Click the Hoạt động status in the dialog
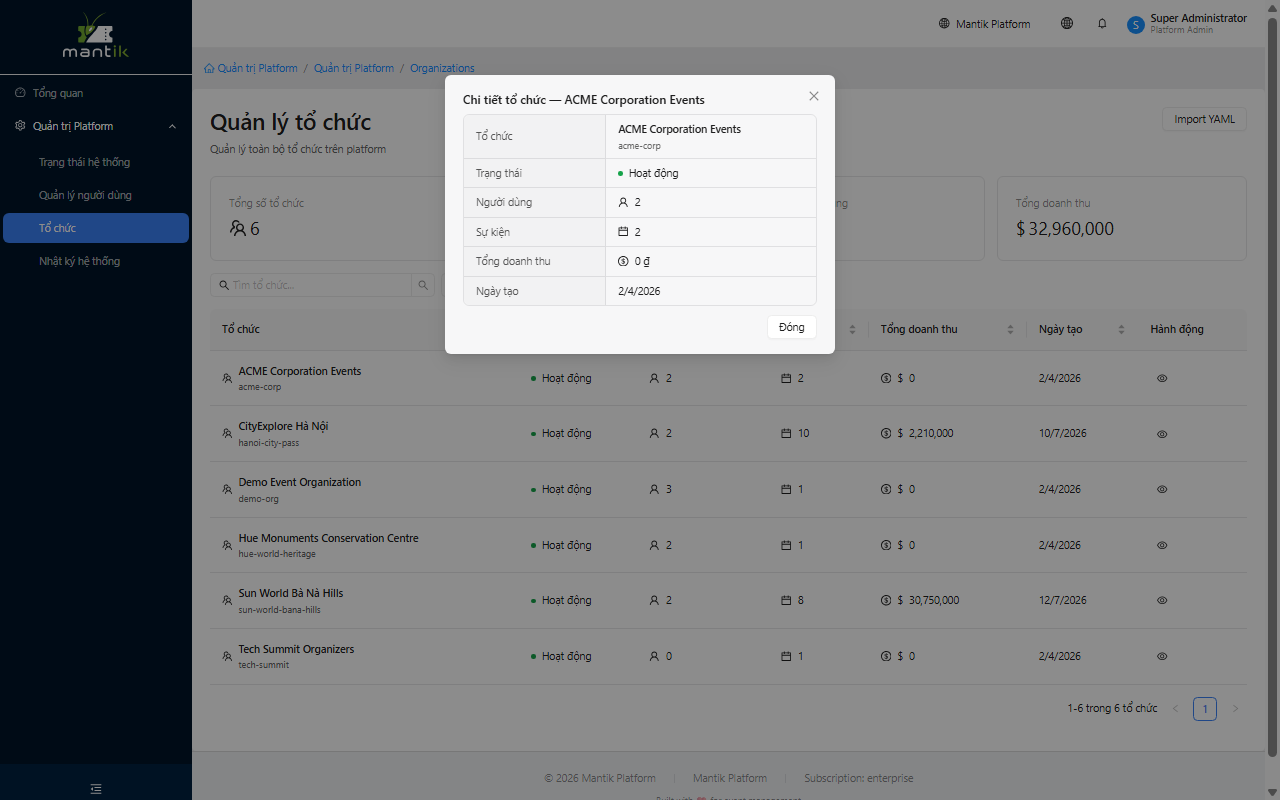This screenshot has height=800, width=1280. point(648,173)
